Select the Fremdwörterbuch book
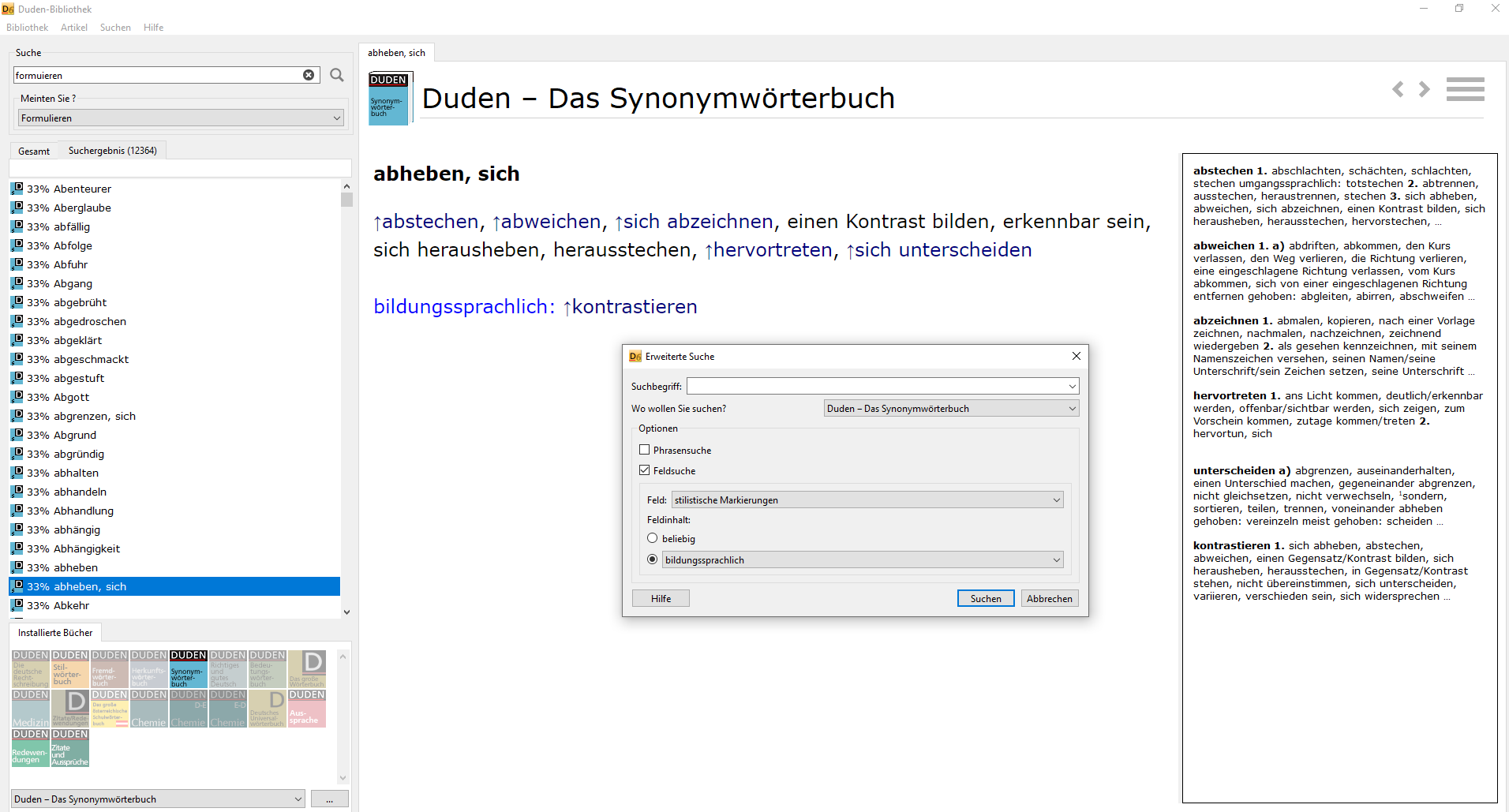Viewport: 1509px width, 812px height. (110, 668)
